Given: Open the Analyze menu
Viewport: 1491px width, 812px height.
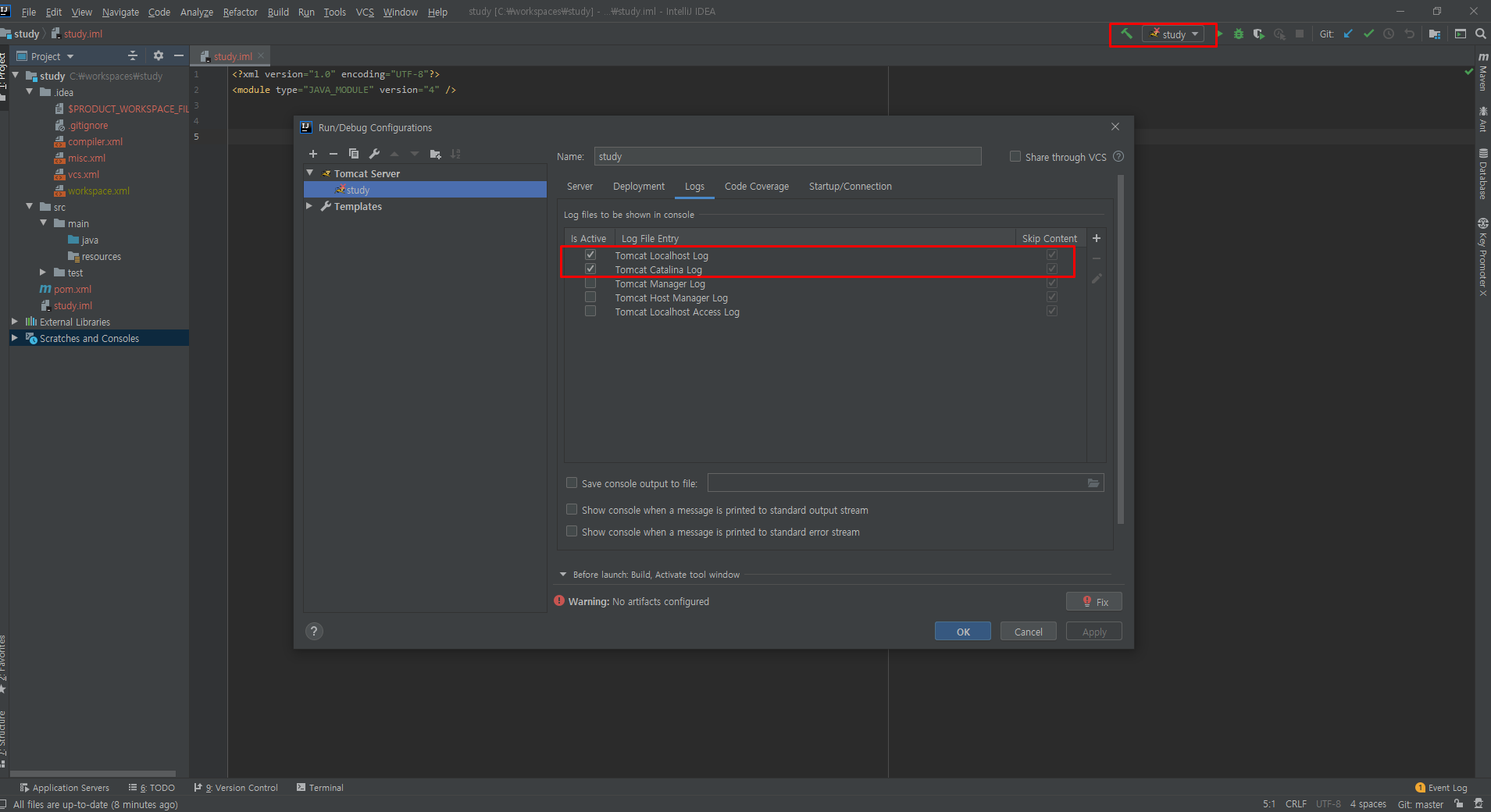Looking at the screenshot, I should tap(197, 12).
